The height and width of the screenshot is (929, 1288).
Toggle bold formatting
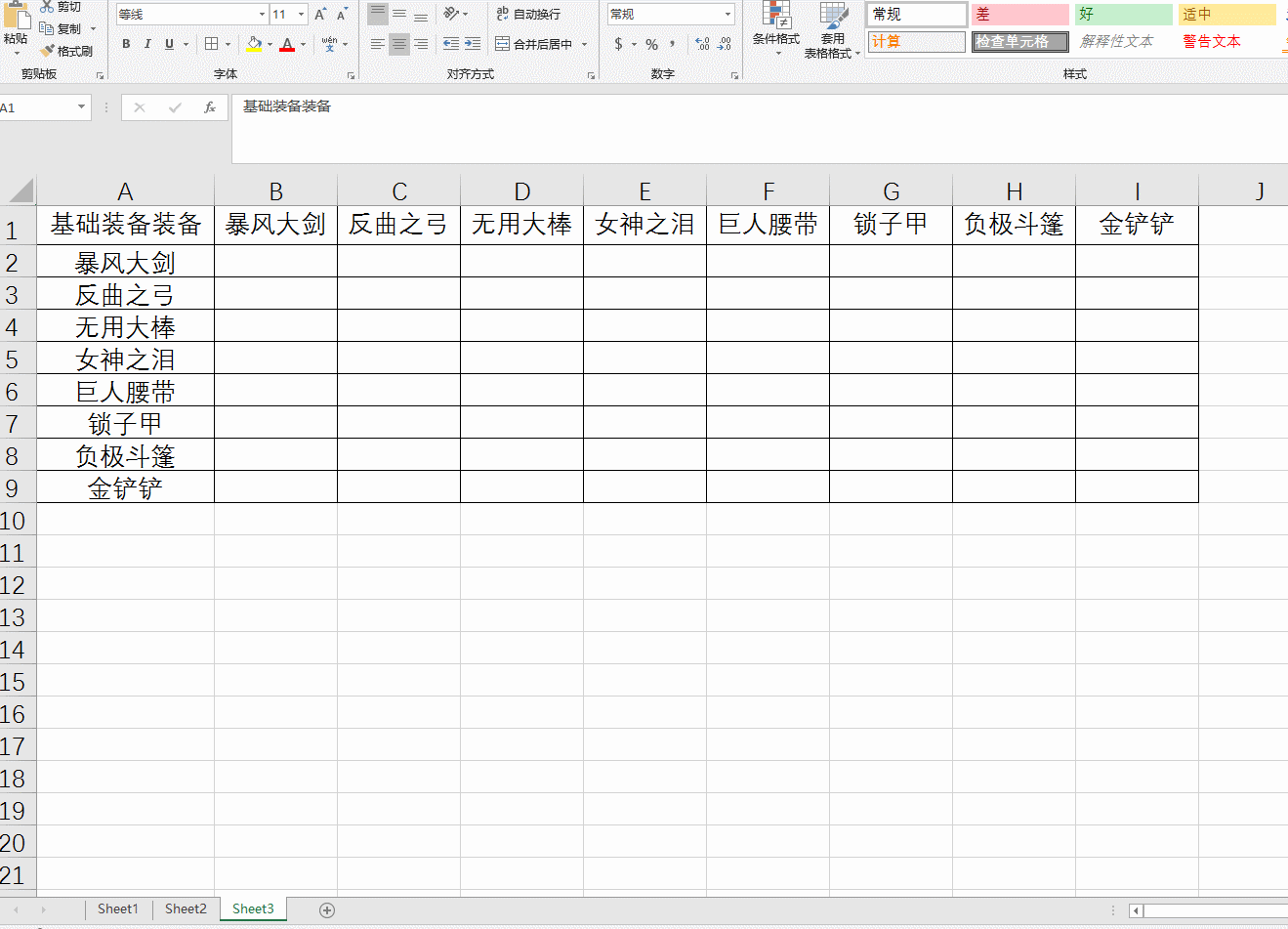[x=126, y=44]
